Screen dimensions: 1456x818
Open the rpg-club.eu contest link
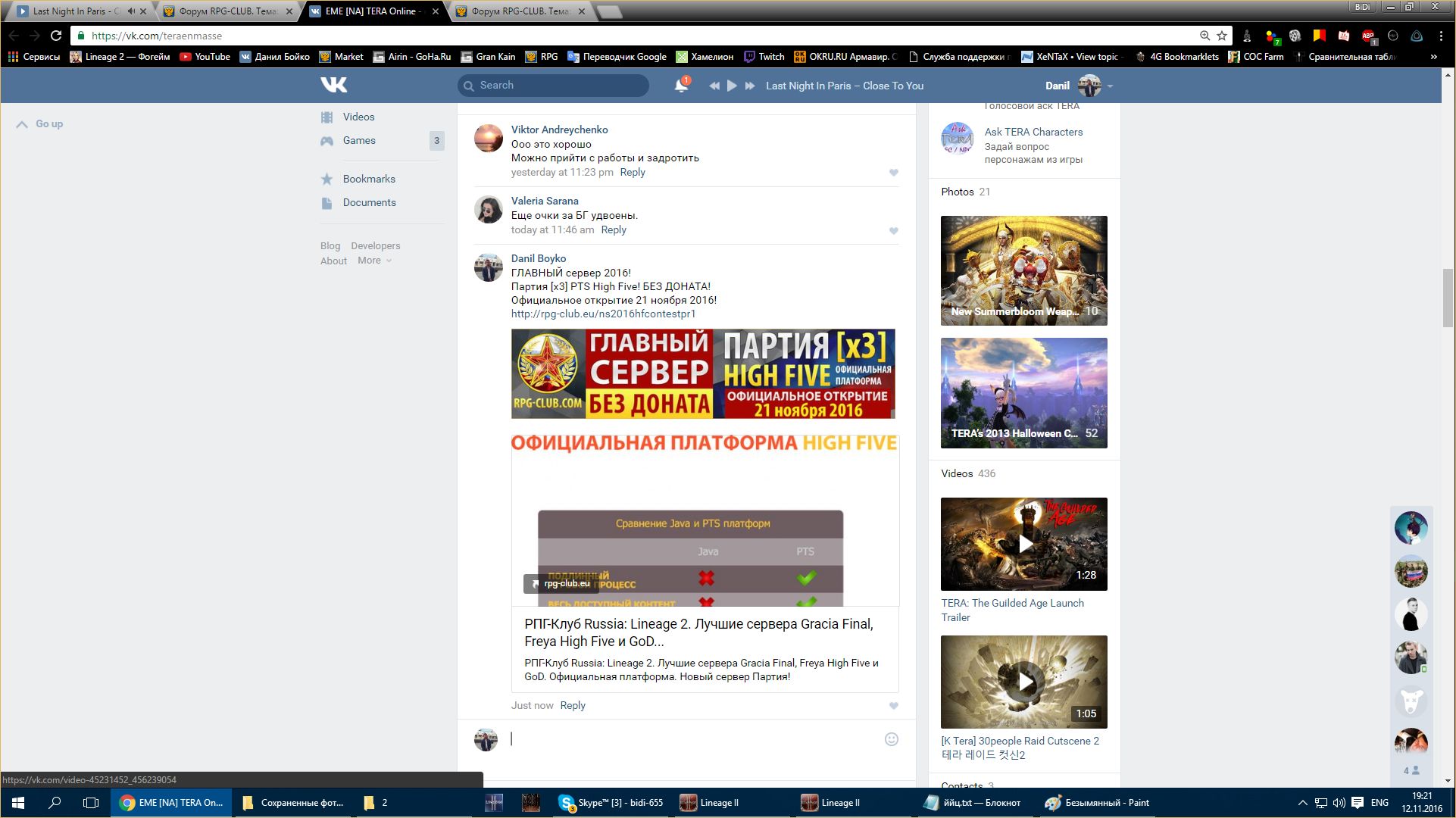(603, 314)
